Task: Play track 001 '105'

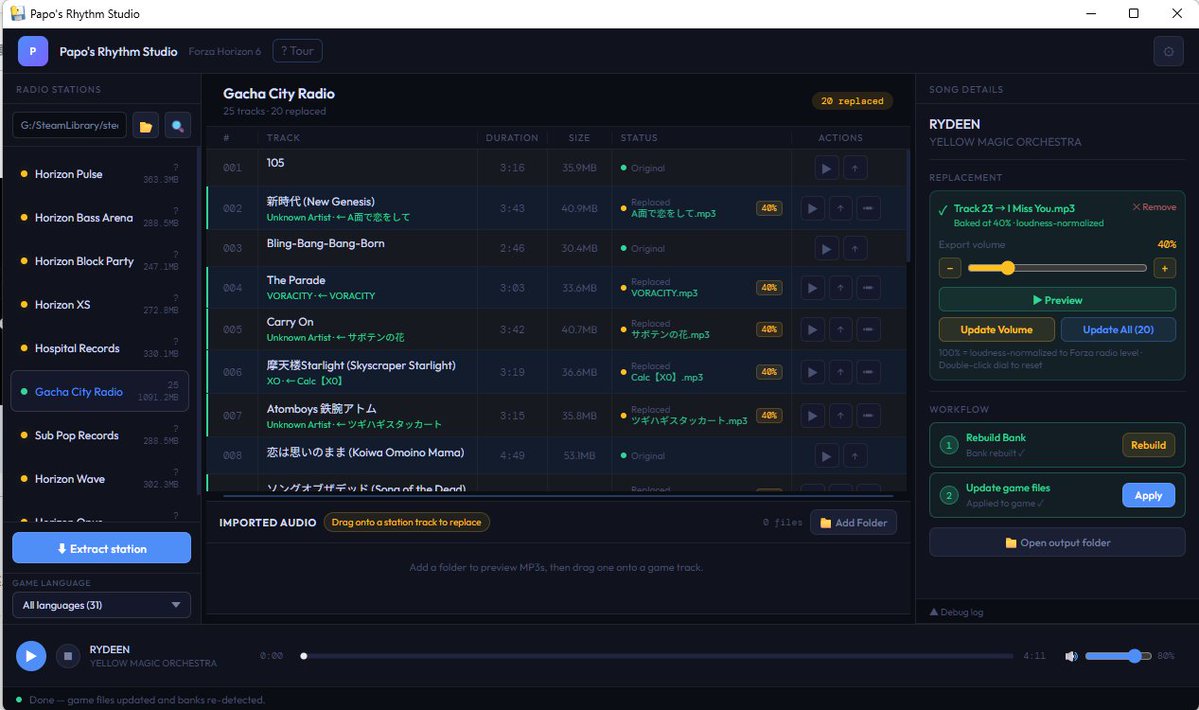Action: click(826, 168)
